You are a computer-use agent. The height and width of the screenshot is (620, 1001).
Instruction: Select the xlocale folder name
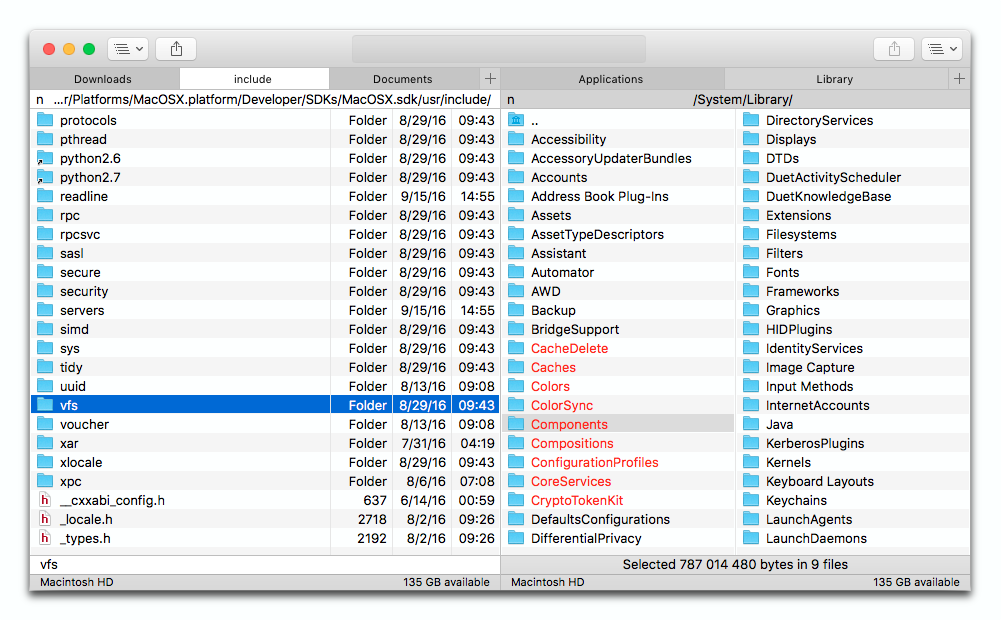81,462
